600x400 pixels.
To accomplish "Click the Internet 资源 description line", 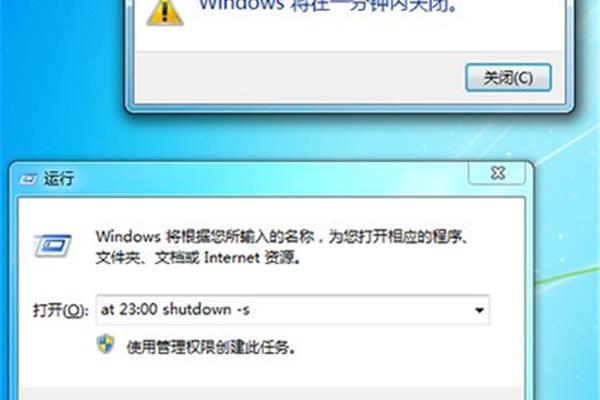I will [198, 258].
